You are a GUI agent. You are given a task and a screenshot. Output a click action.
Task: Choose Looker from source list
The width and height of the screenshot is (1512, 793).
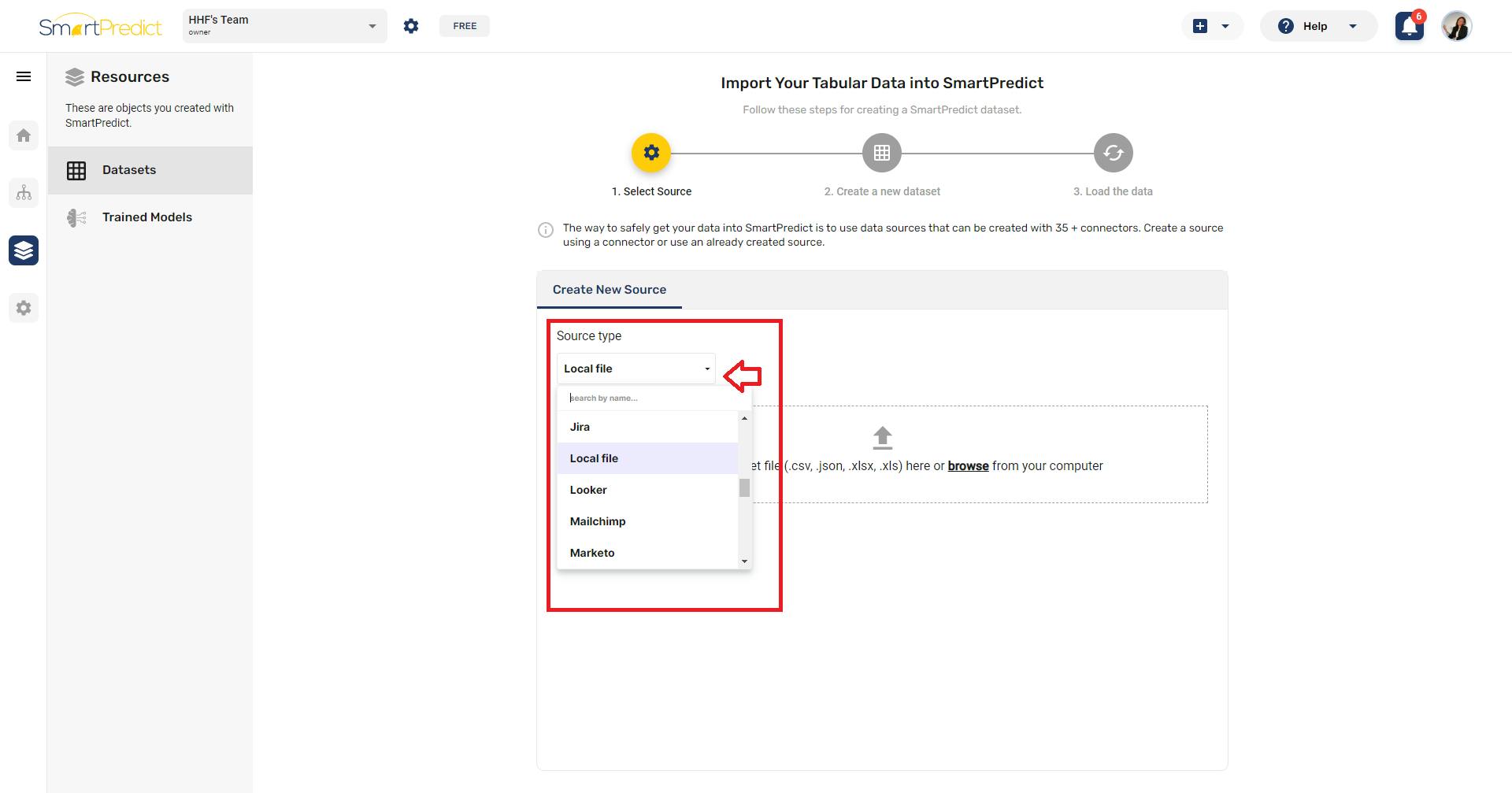[x=647, y=490]
